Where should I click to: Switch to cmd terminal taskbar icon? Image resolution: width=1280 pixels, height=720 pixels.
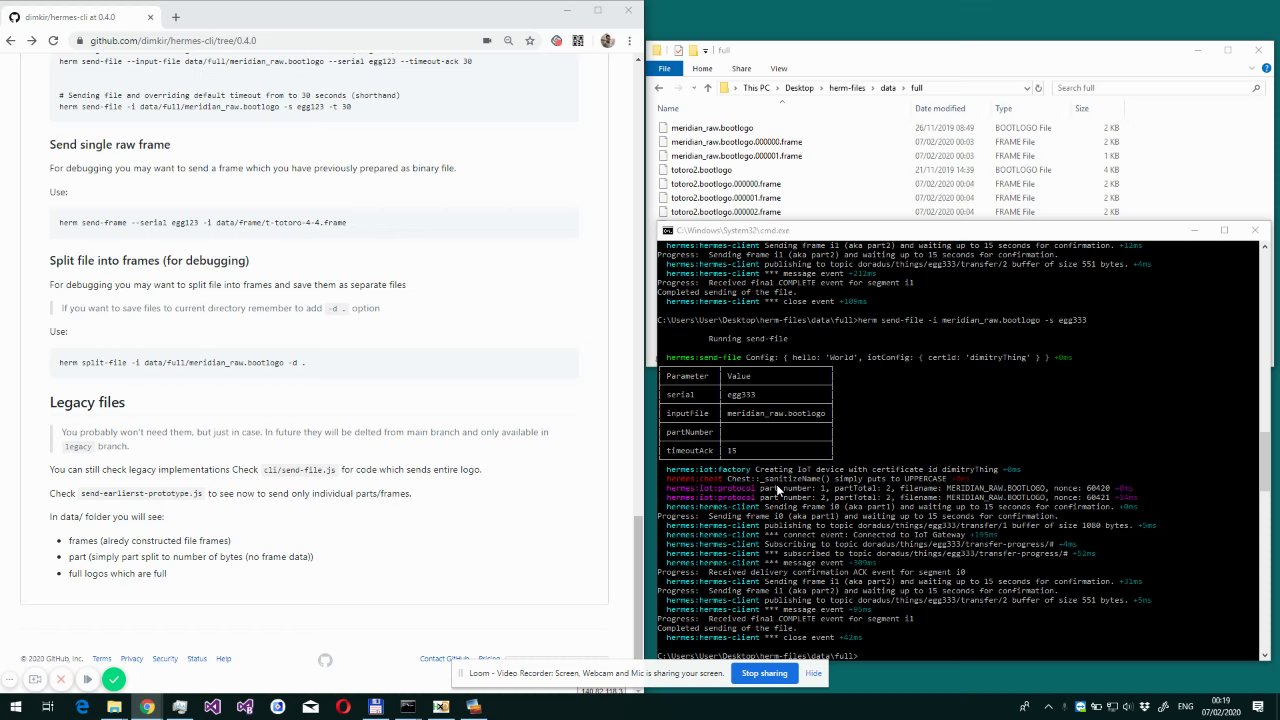(408, 707)
